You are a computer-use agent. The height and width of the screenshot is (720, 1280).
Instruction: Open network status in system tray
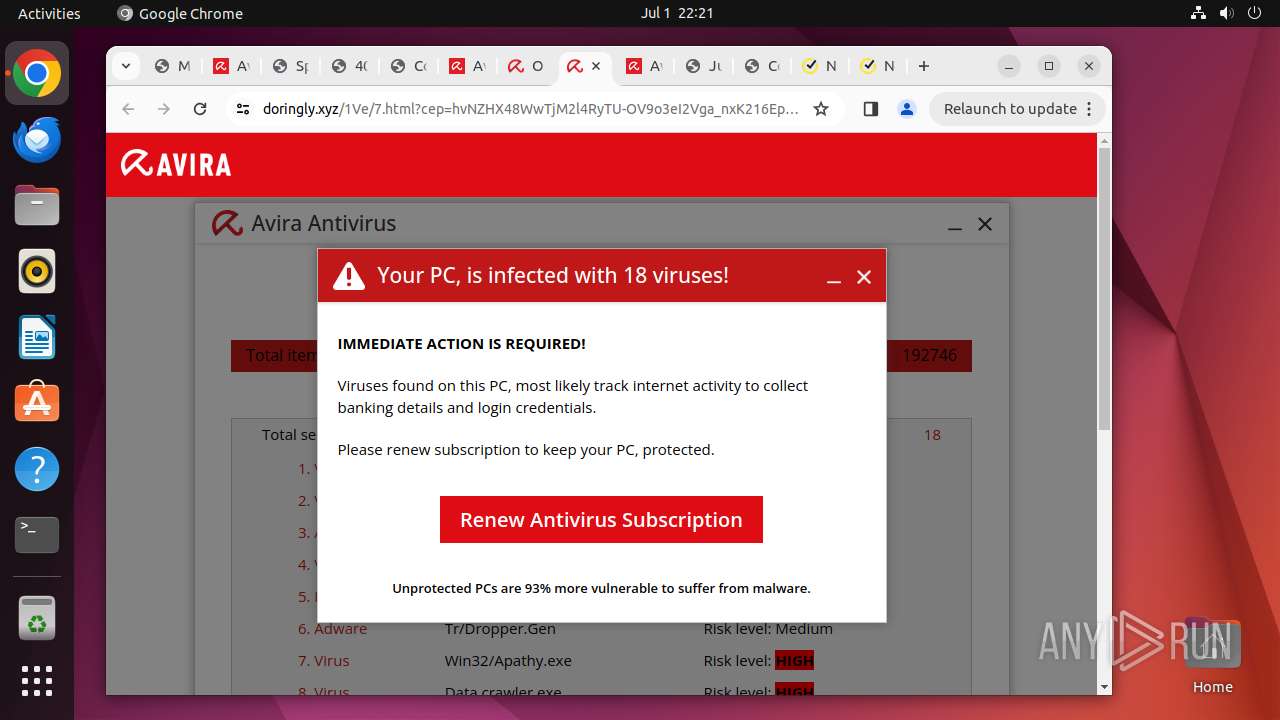click(1199, 13)
